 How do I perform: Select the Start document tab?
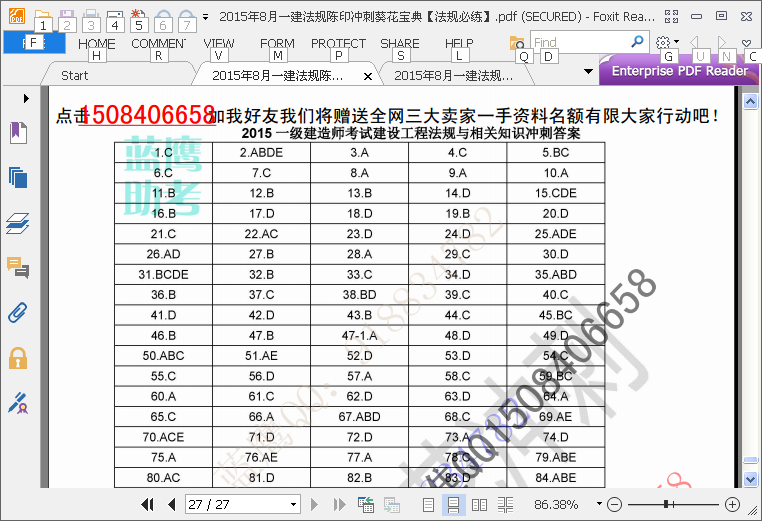75,75
